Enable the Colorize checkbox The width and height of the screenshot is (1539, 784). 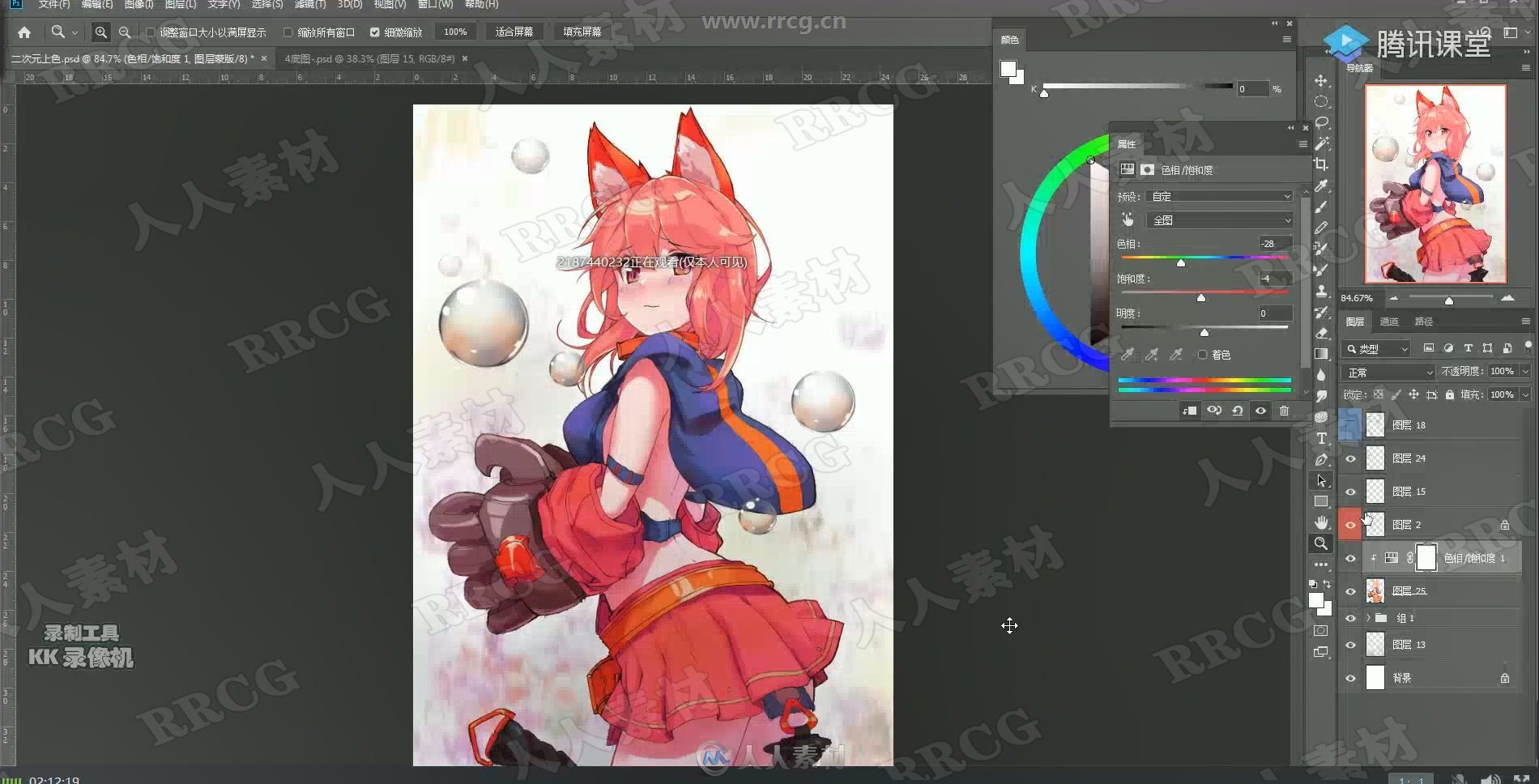[1202, 355]
